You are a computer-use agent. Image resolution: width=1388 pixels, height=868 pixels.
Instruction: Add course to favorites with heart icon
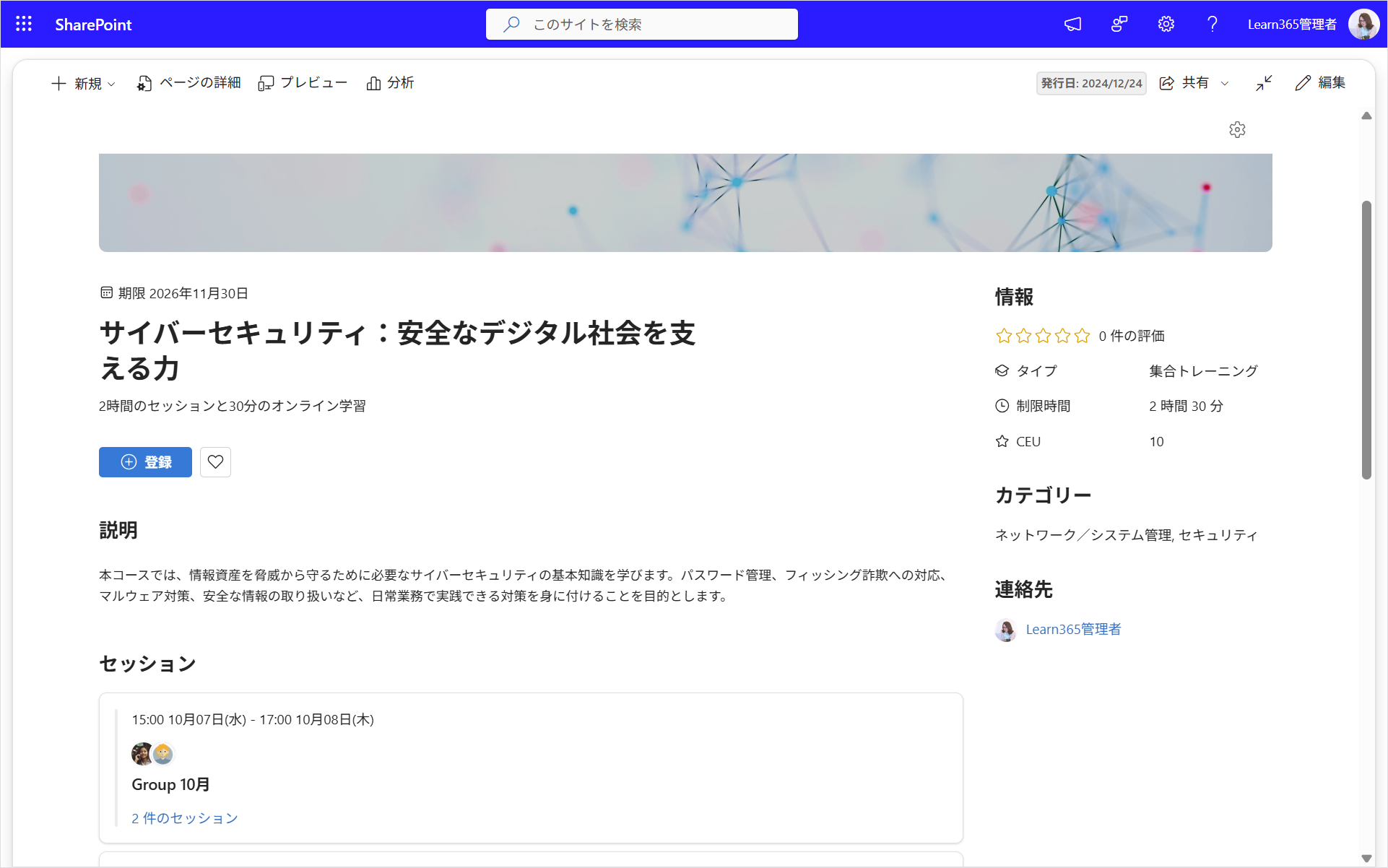(215, 462)
